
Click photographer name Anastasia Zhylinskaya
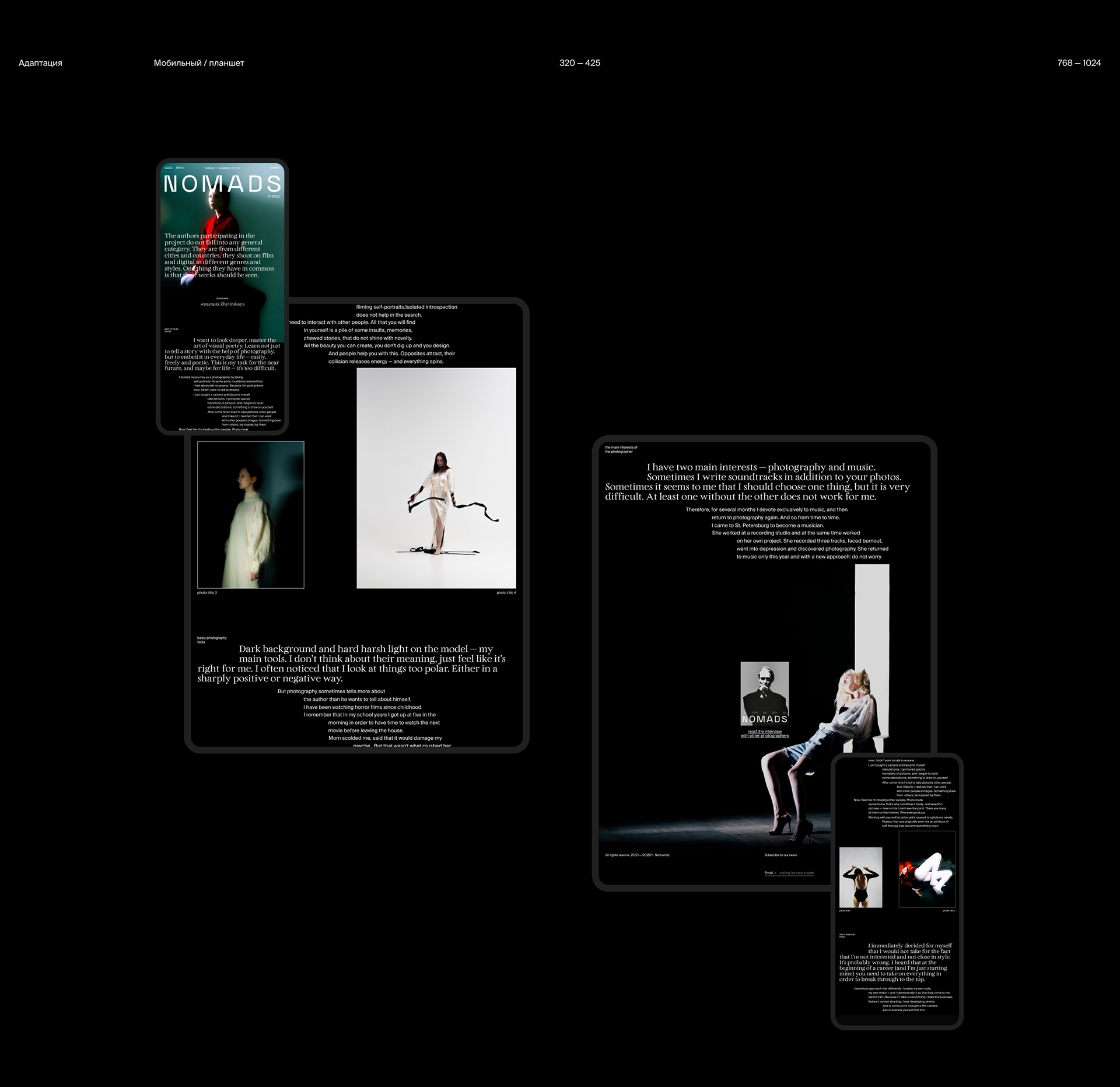(222, 304)
